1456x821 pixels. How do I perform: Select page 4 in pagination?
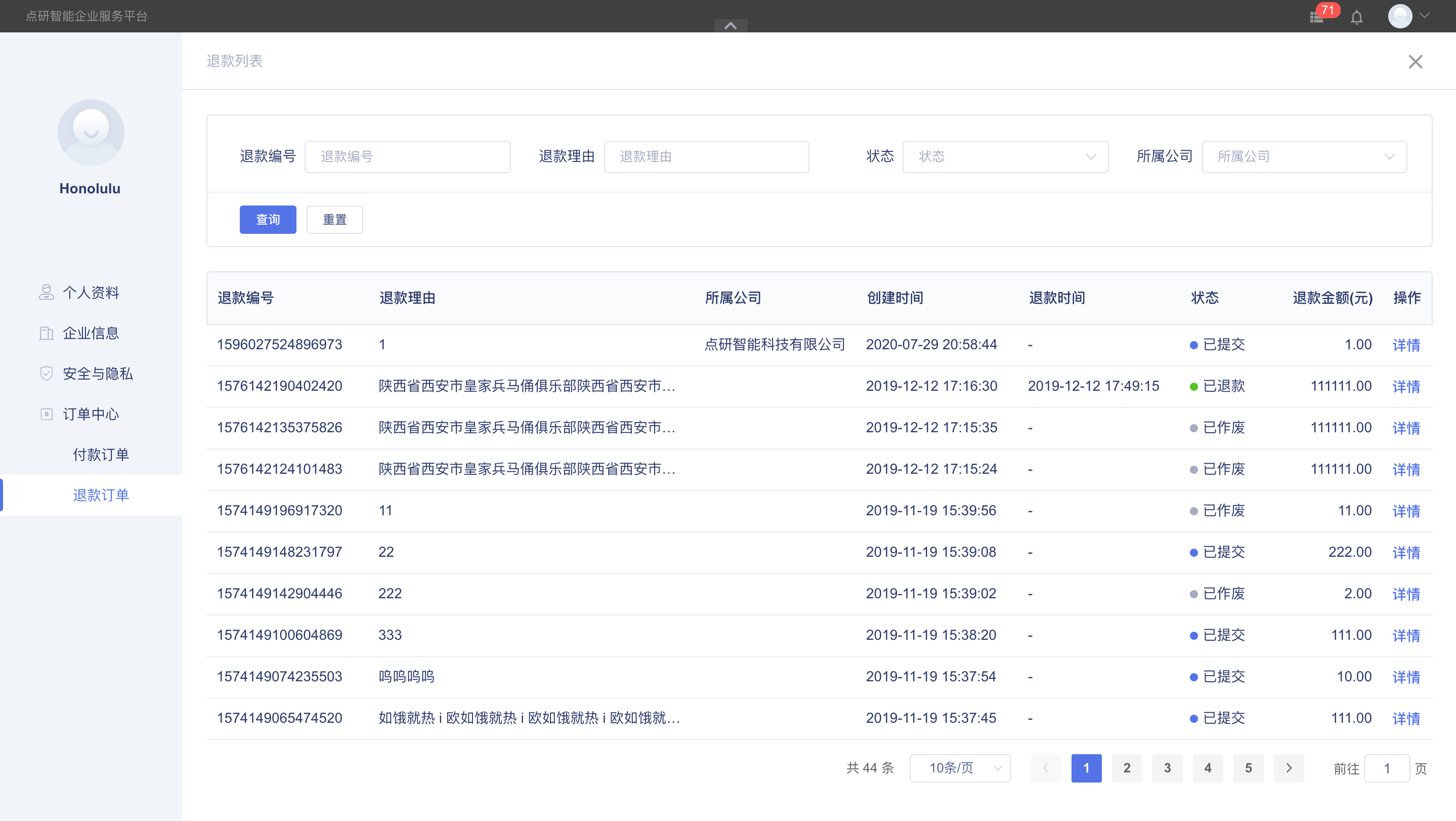pyautogui.click(x=1208, y=768)
